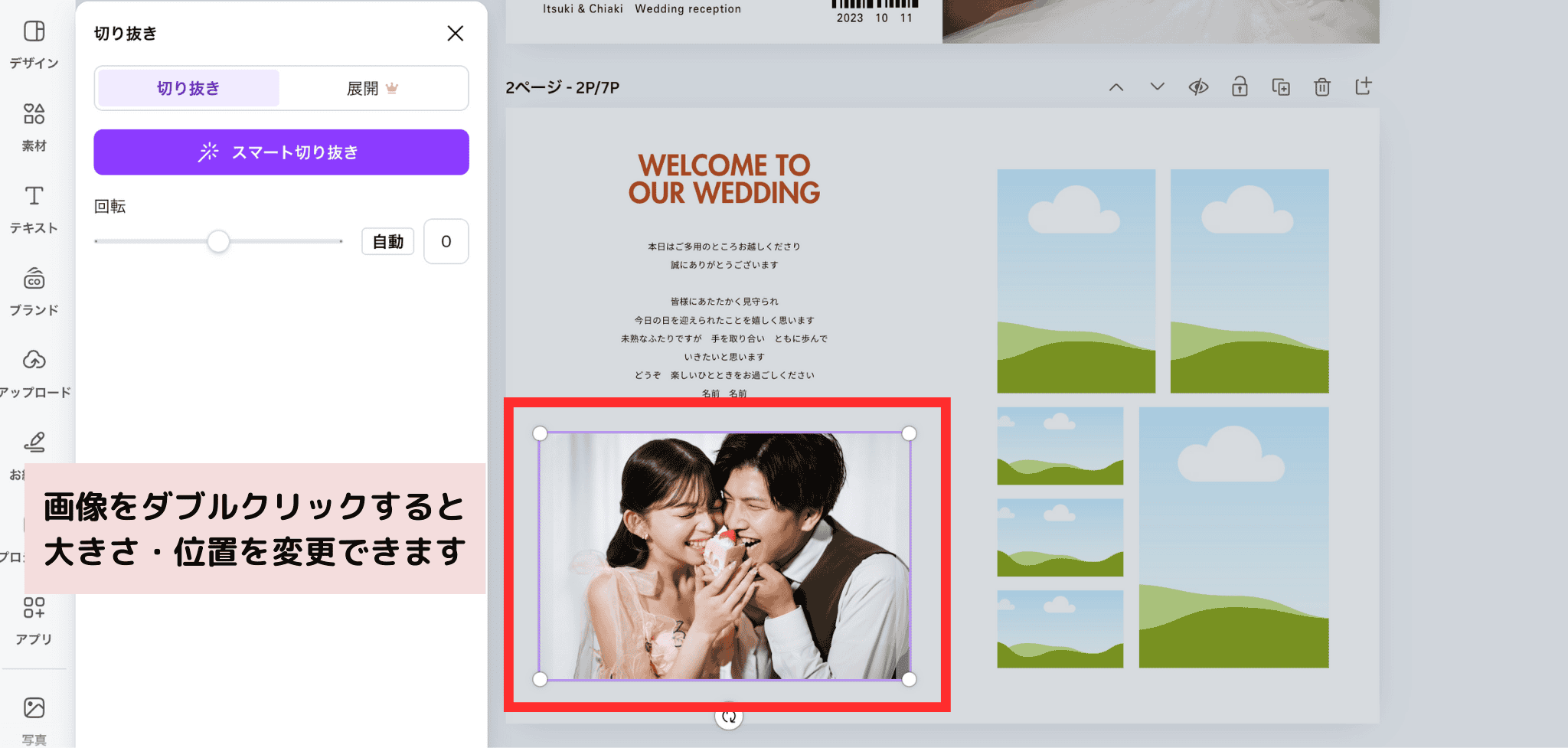Click the 回転 rotation slider handle

218,242
